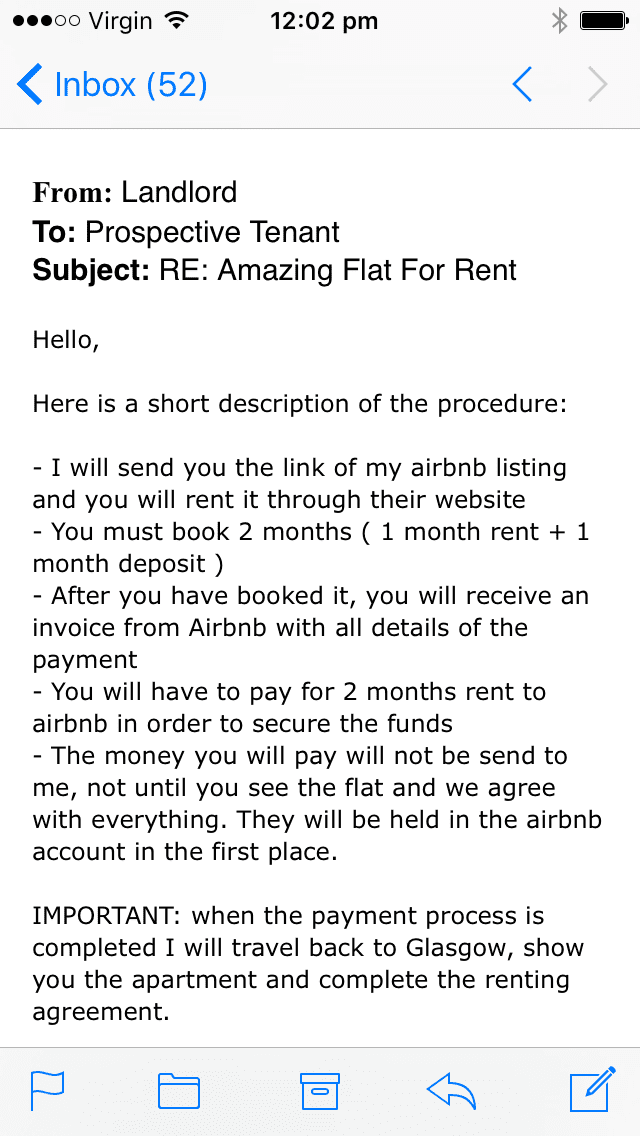The height and width of the screenshot is (1136, 640).
Task: Tap the back chevron beside Inbox
Action: tap(30, 85)
